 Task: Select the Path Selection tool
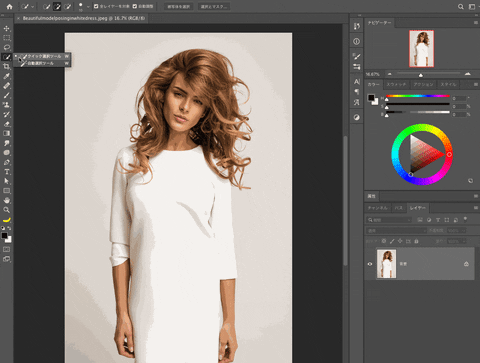coord(7,181)
